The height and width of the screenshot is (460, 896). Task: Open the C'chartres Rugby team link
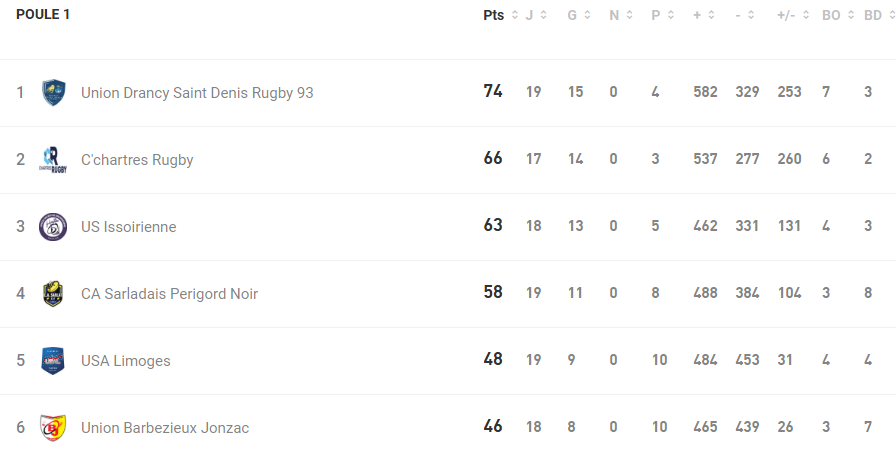click(137, 160)
